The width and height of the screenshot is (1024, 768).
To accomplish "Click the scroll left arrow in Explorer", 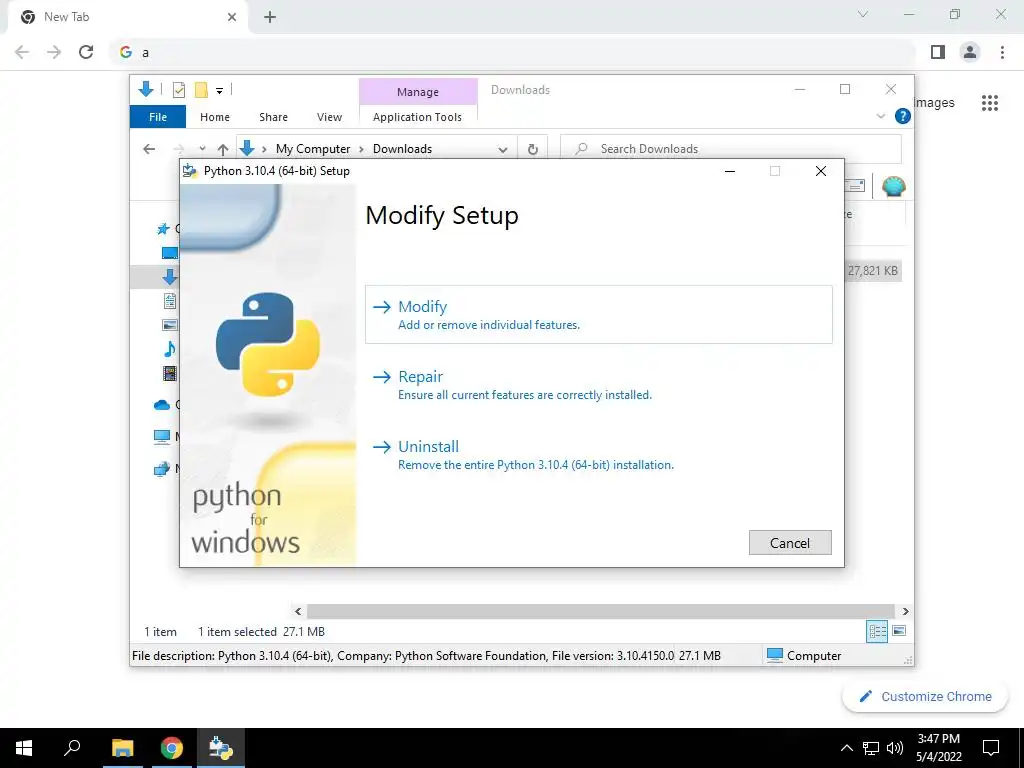I will (298, 611).
